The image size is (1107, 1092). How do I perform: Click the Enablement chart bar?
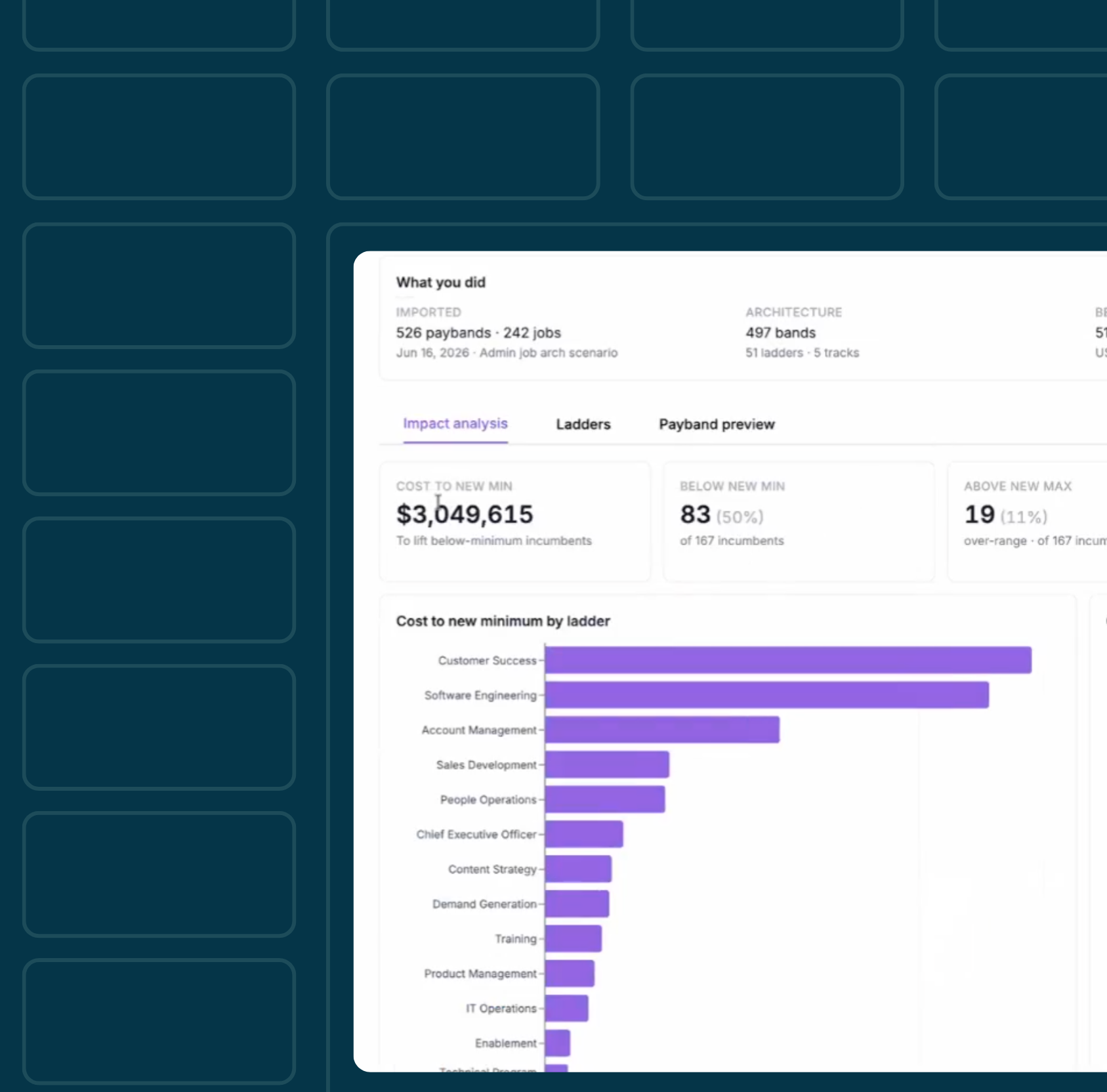point(558,1043)
